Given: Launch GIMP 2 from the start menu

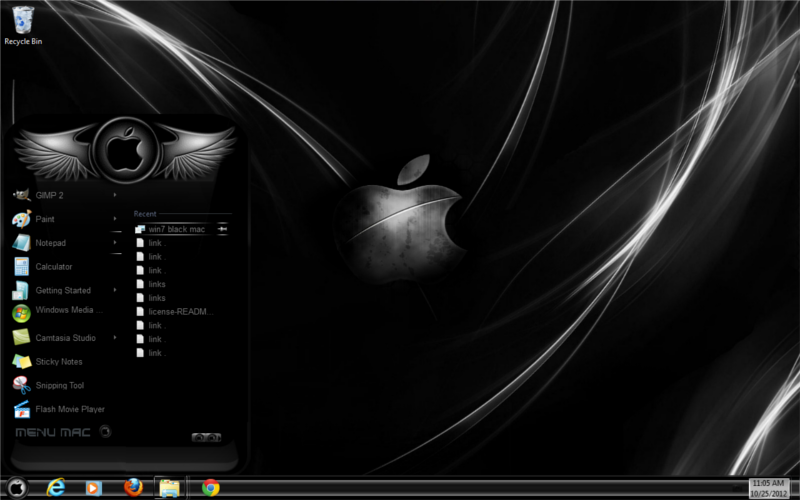Looking at the screenshot, I should click(64, 195).
